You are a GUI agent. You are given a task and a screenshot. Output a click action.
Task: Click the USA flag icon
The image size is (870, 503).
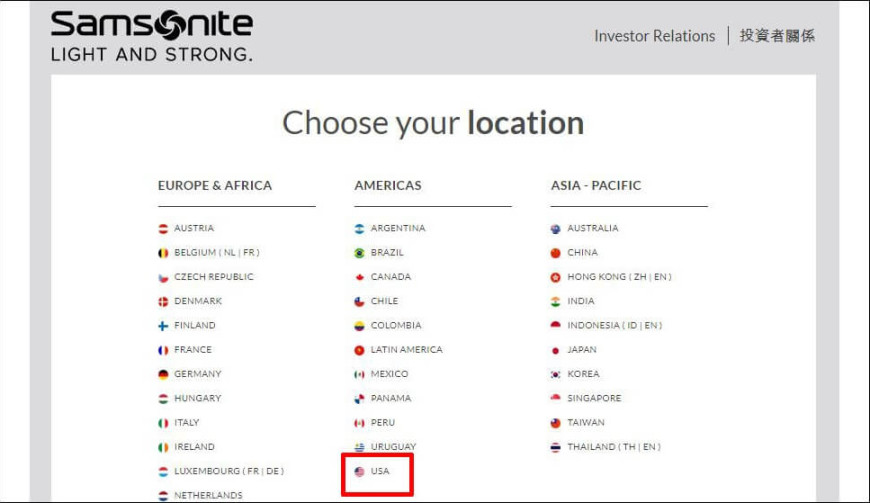(x=360, y=471)
